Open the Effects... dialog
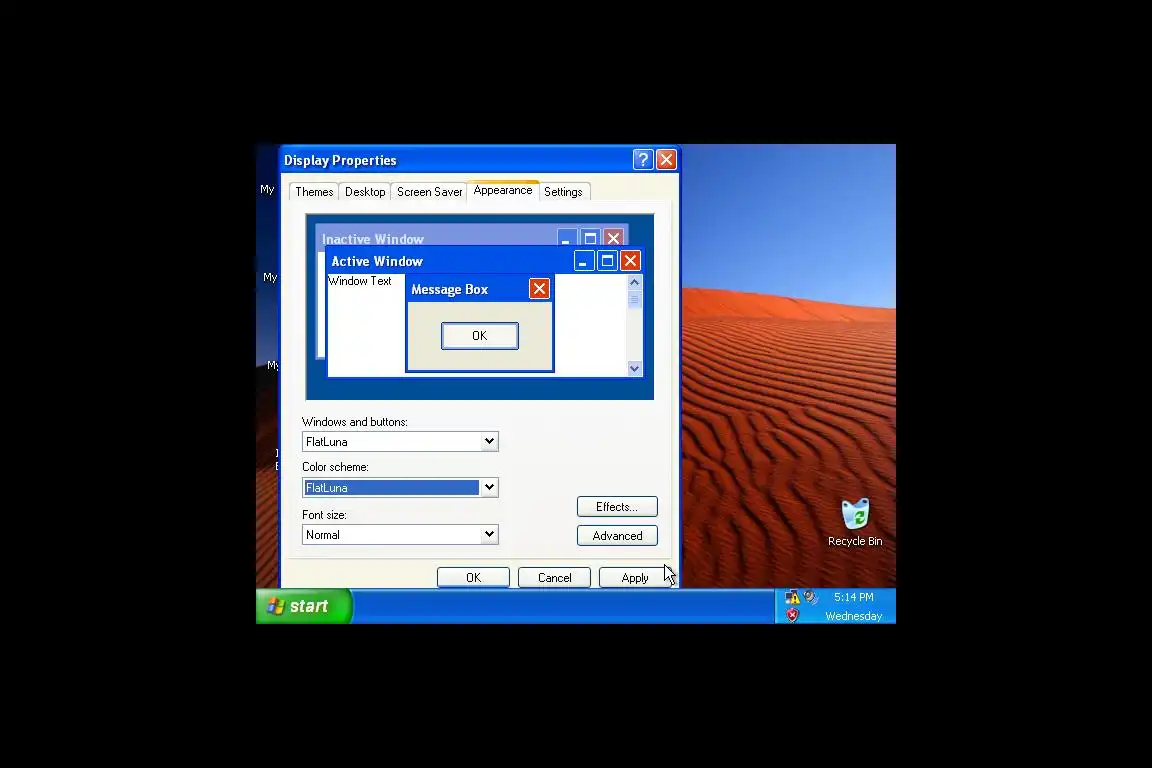Screen dimensions: 1152x768 click(617, 506)
